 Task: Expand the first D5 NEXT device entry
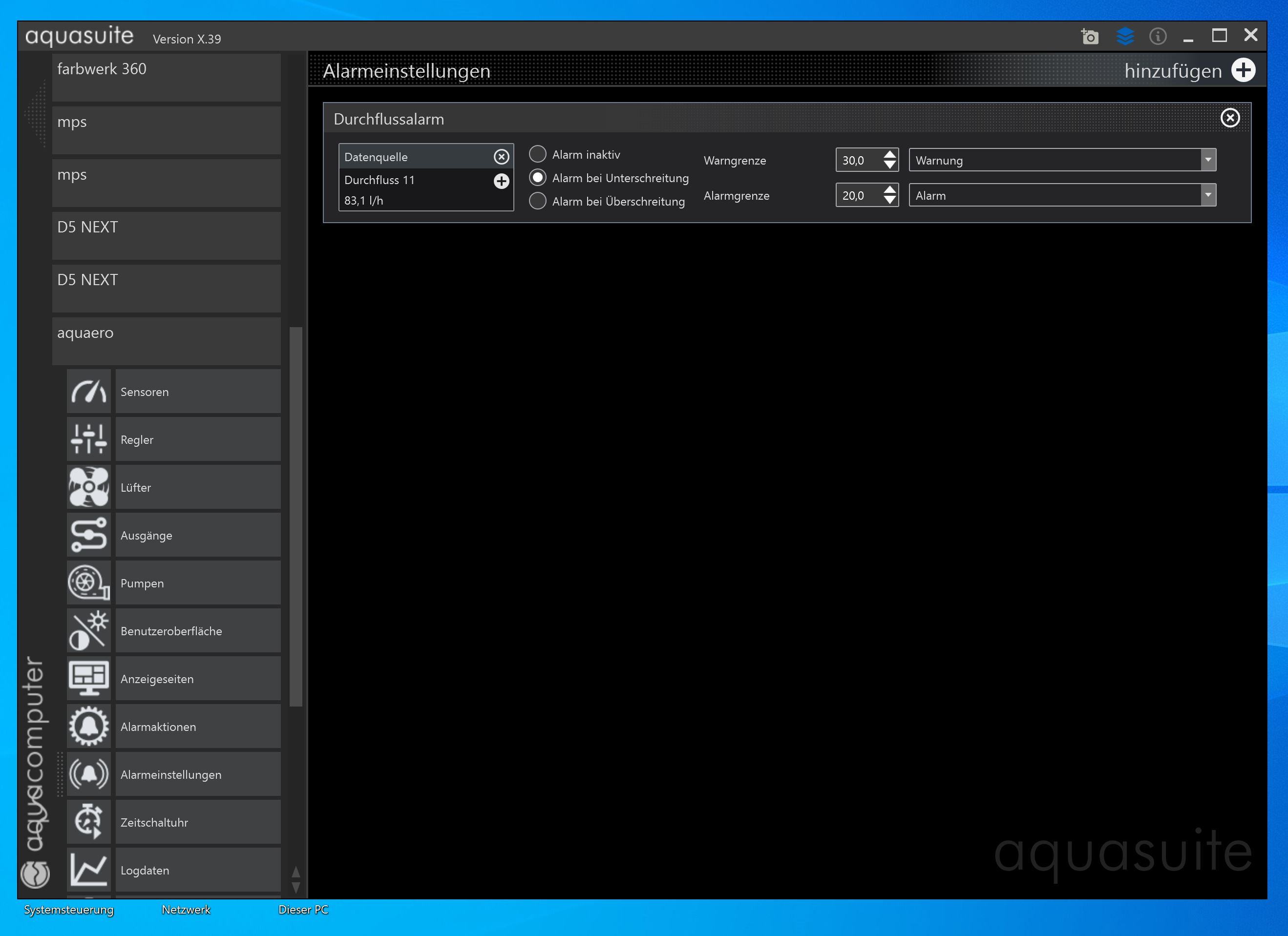point(167,236)
